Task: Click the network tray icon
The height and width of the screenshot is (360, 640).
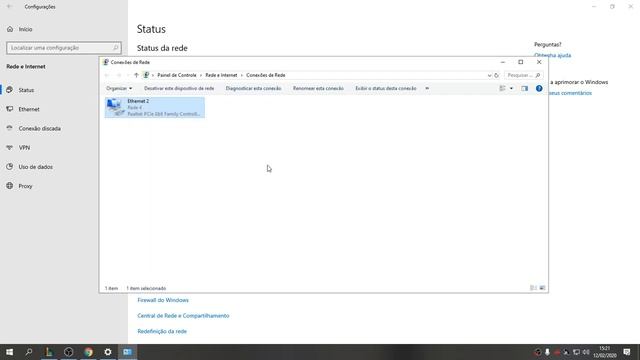Action: (x=576, y=352)
